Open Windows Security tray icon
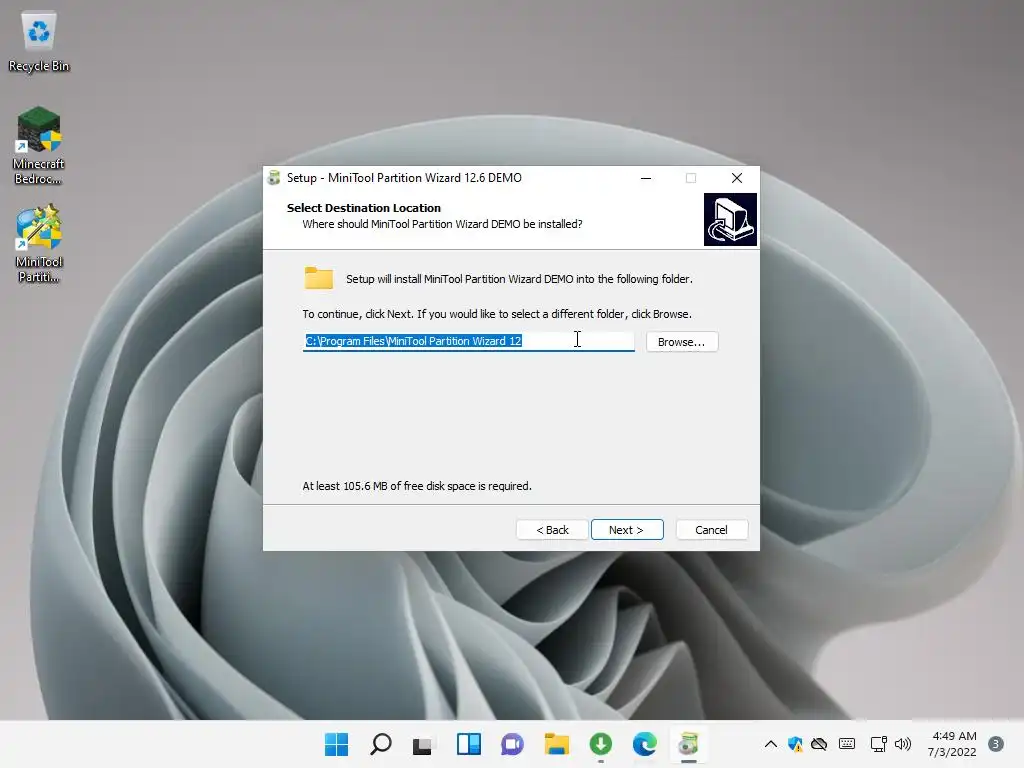 pyautogui.click(x=795, y=744)
